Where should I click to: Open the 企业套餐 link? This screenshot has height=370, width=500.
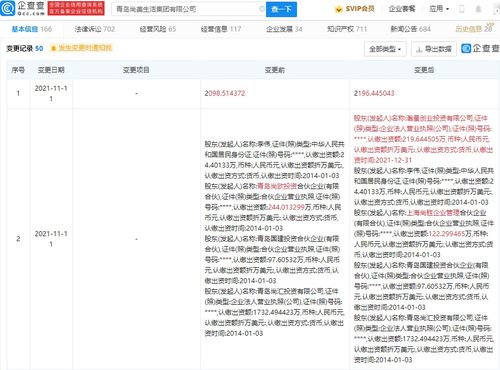pyautogui.click(x=402, y=9)
